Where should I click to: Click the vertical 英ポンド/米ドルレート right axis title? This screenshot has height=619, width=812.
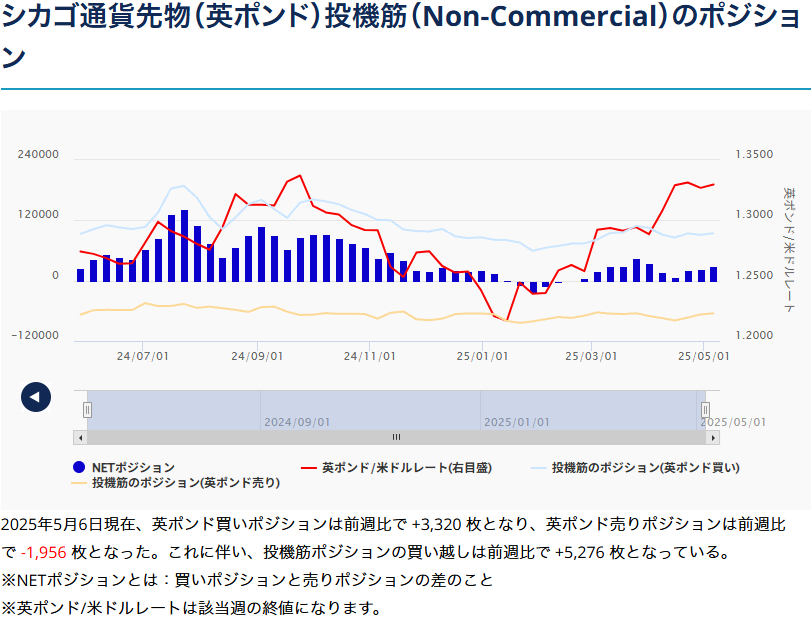tap(788, 249)
